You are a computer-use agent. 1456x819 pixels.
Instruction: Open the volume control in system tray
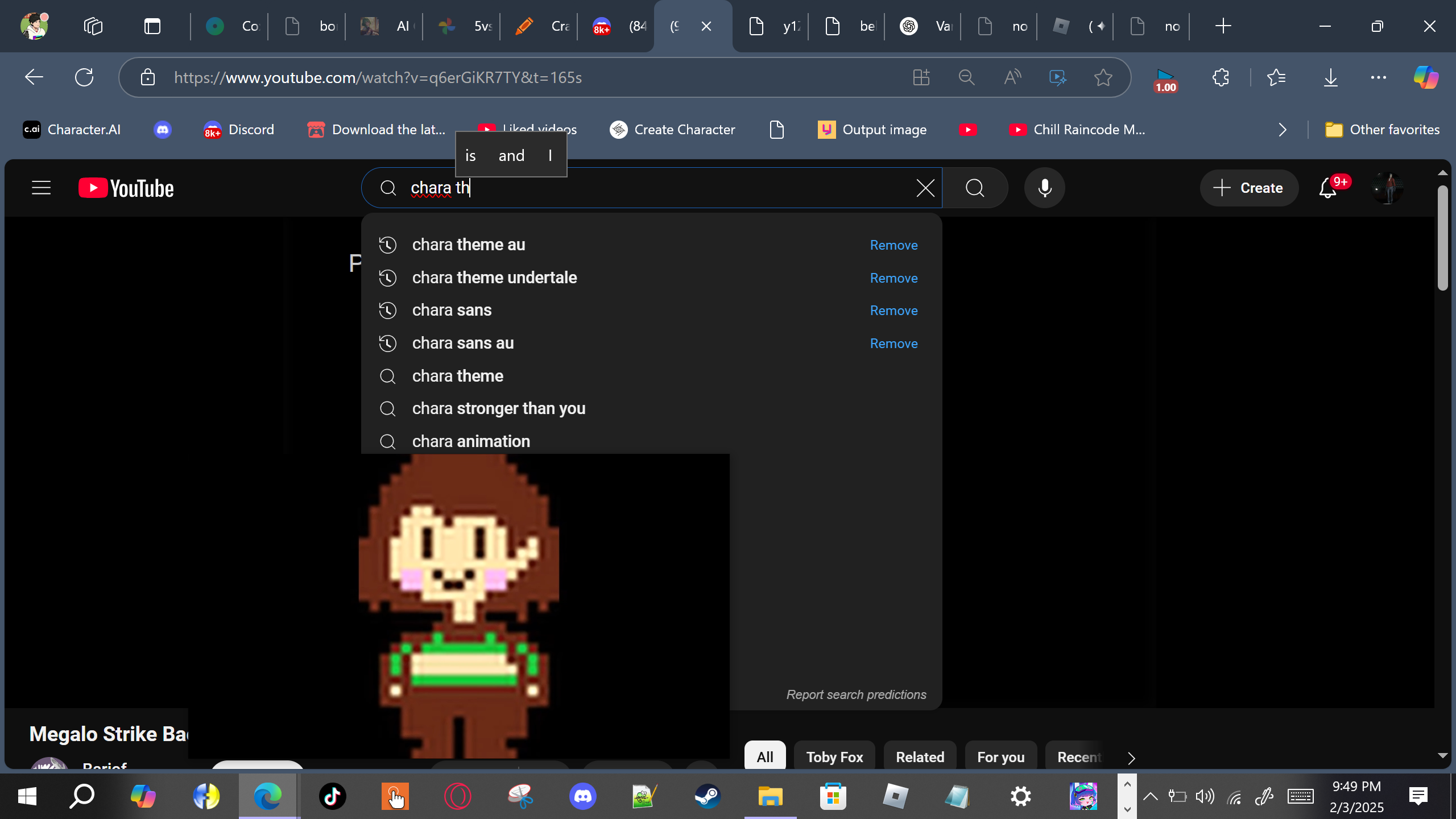pos(1205,796)
